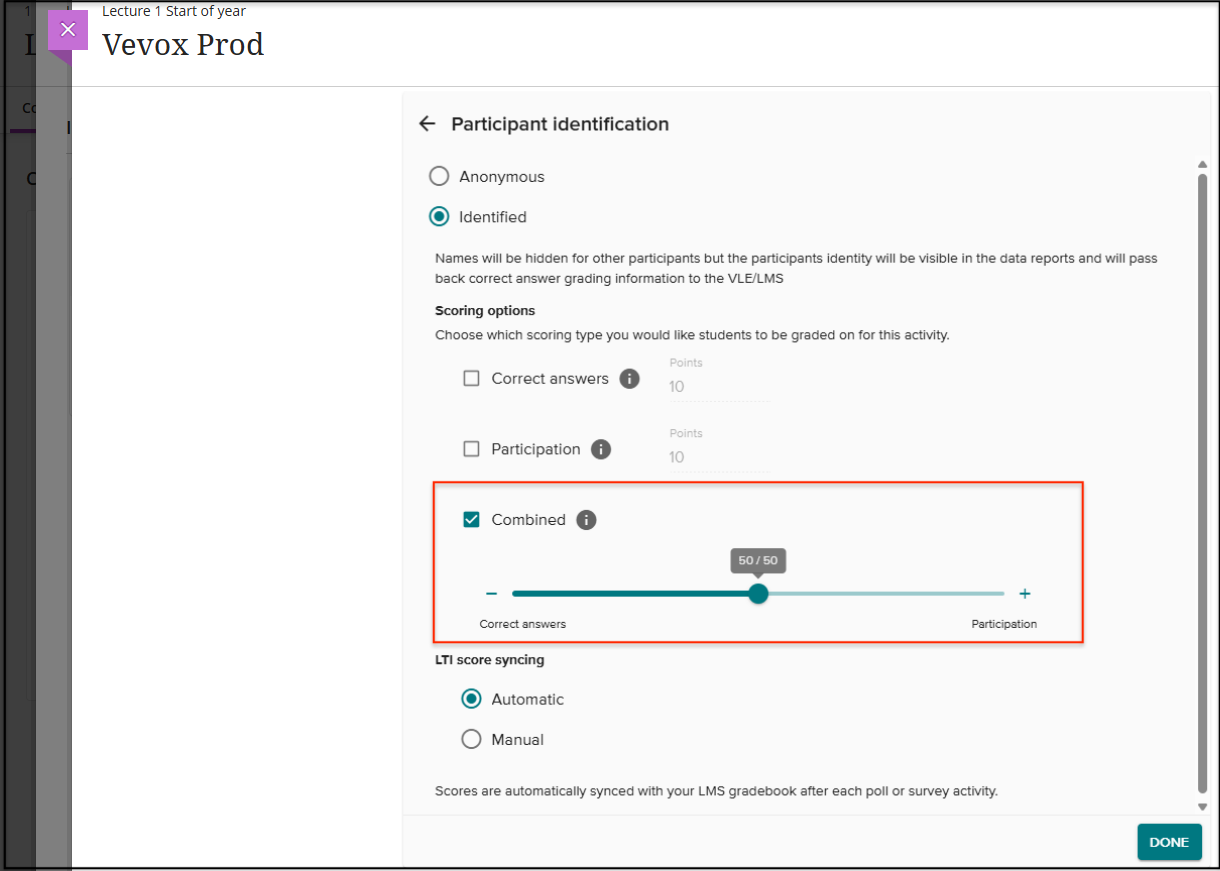Viewport: 1220px width, 871px height.
Task: Click the minus icon beside the slider
Action: [491, 594]
